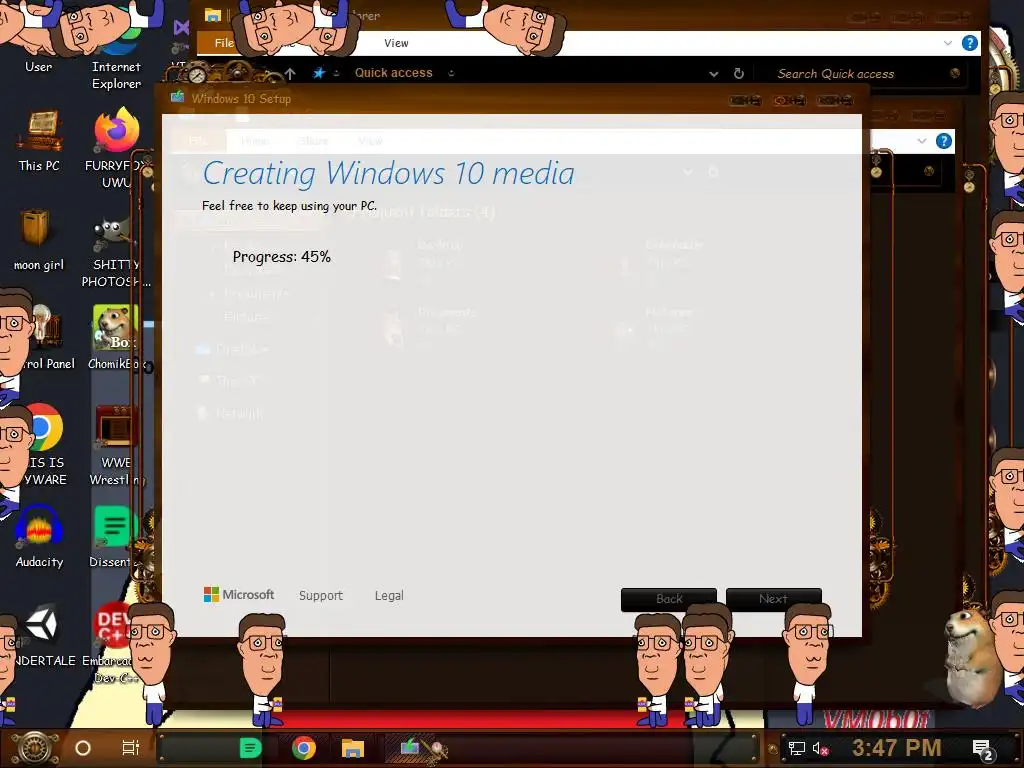1024x768 pixels.
Task: Open help in the rear Explorer window
Action: (x=944, y=140)
